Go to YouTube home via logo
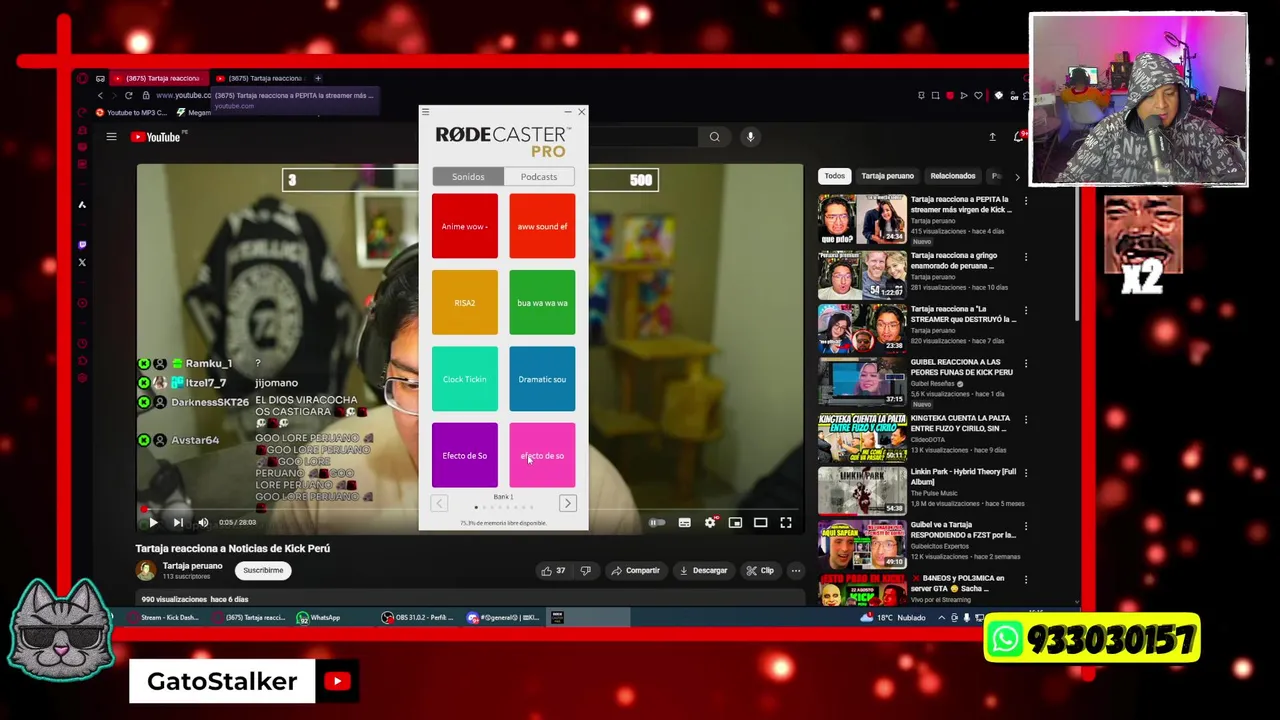The width and height of the screenshot is (1280, 720). point(158,137)
